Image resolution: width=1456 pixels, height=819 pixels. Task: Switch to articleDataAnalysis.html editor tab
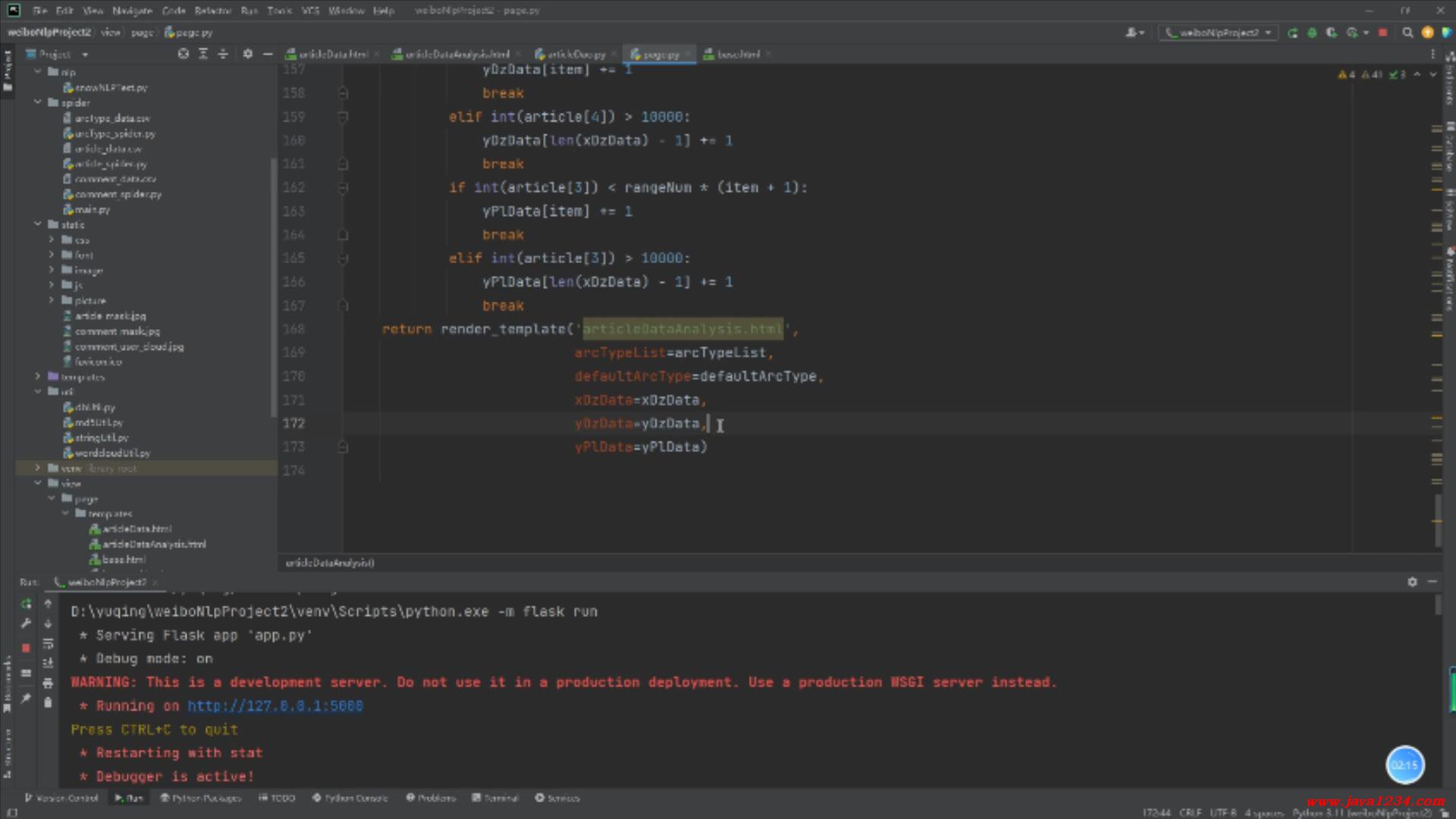pos(456,55)
